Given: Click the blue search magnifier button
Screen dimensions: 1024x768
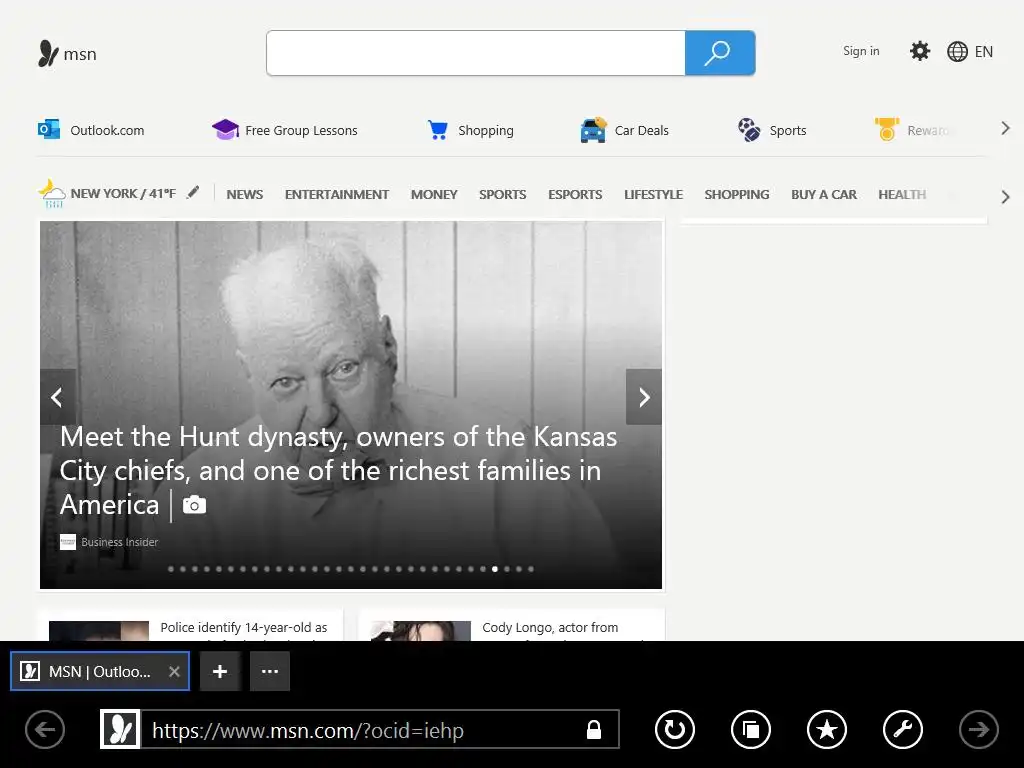Looking at the screenshot, I should click(720, 53).
